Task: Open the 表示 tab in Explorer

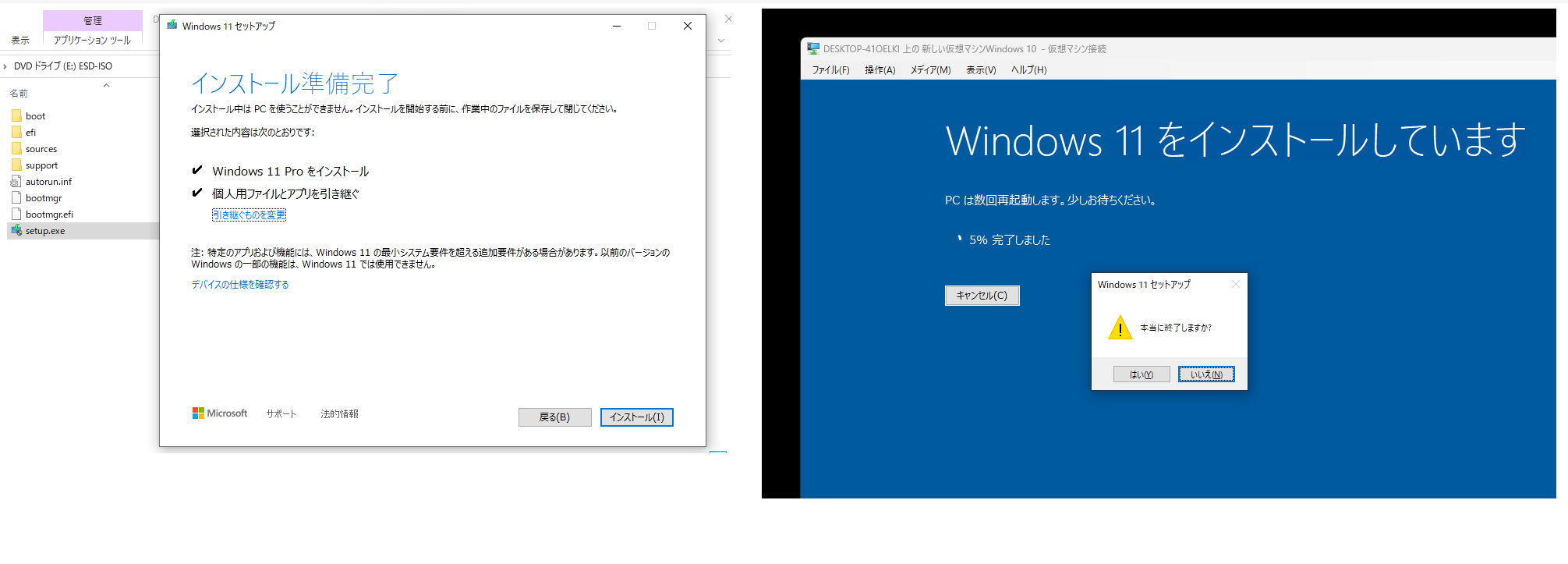Action: (x=20, y=41)
